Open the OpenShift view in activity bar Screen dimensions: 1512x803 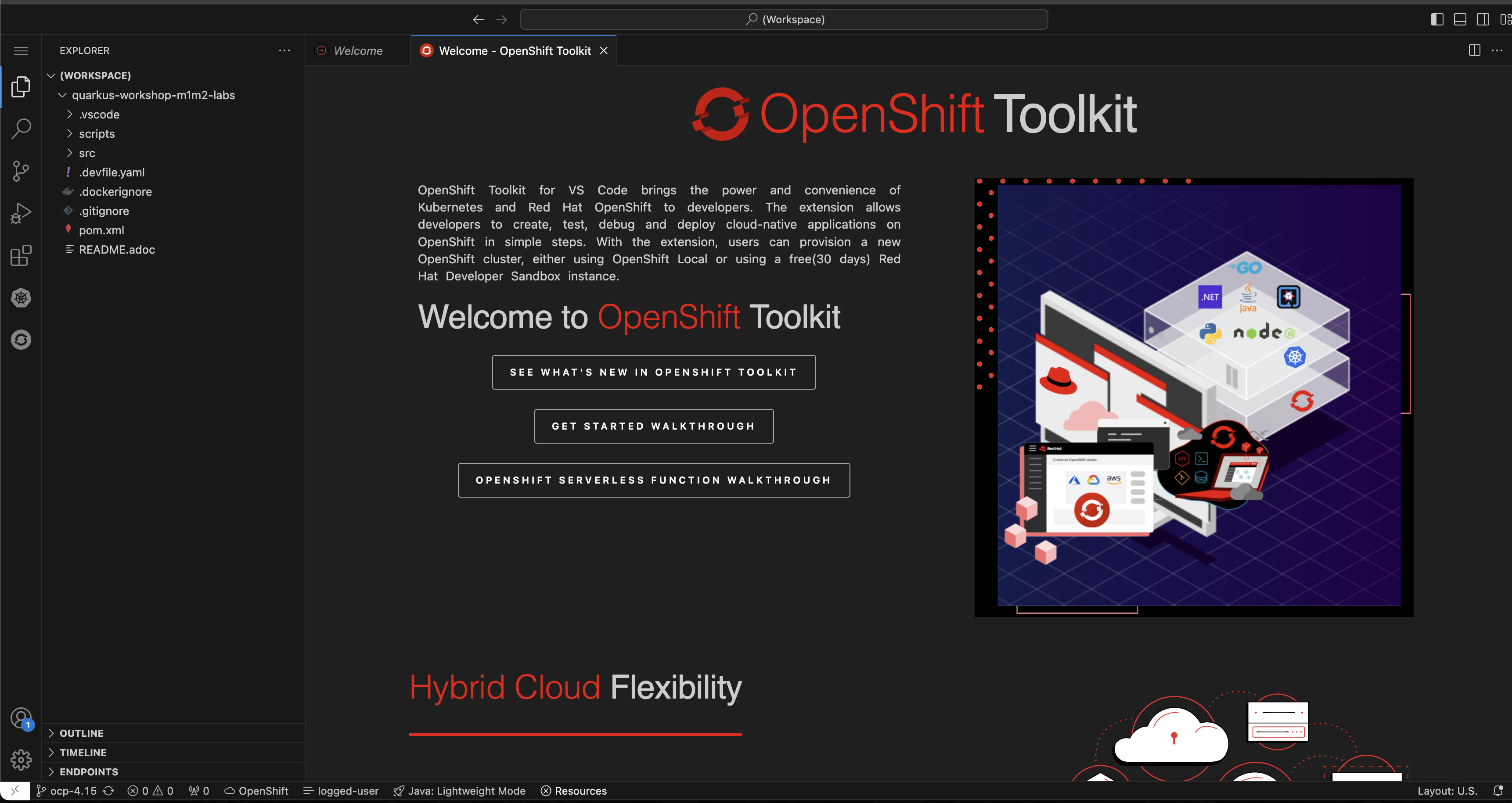coord(21,340)
